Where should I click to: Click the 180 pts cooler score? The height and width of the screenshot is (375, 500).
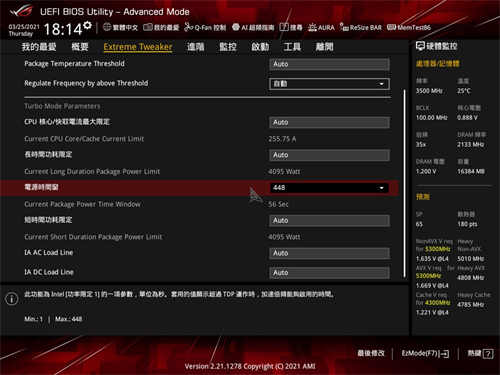pyautogui.click(x=467, y=224)
